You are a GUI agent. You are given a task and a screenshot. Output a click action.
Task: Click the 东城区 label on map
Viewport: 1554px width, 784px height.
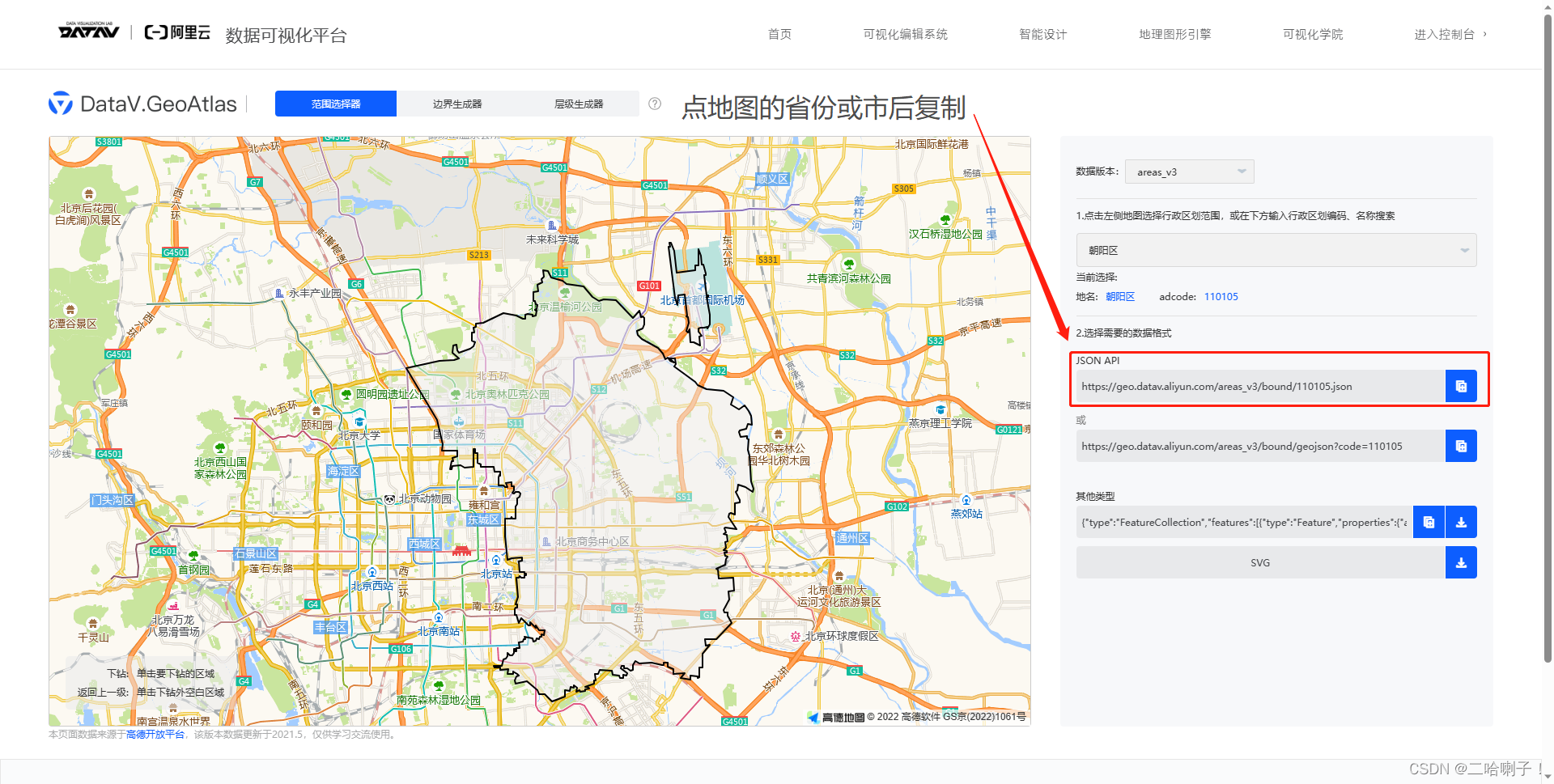coord(483,519)
